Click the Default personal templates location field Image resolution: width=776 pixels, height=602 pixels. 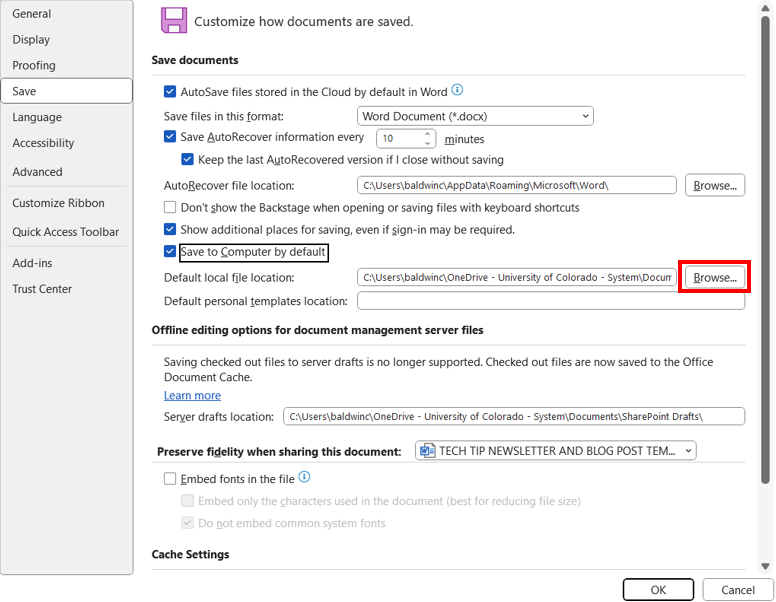click(x=550, y=301)
